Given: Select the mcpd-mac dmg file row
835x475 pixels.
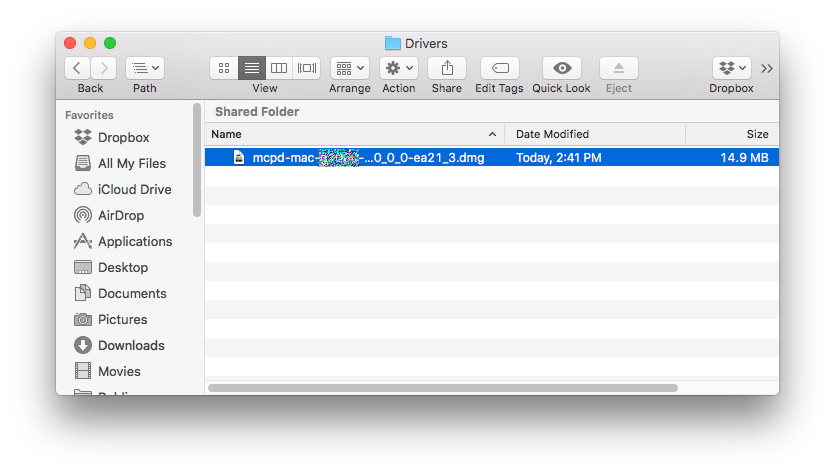Looking at the screenshot, I should (492, 158).
